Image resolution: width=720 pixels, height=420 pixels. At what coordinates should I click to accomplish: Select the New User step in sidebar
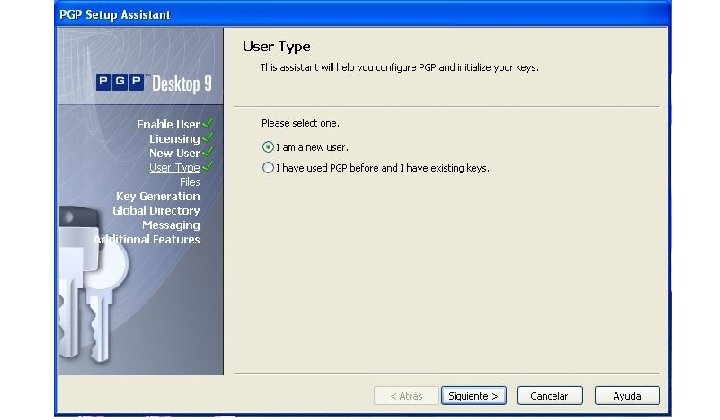[174, 153]
